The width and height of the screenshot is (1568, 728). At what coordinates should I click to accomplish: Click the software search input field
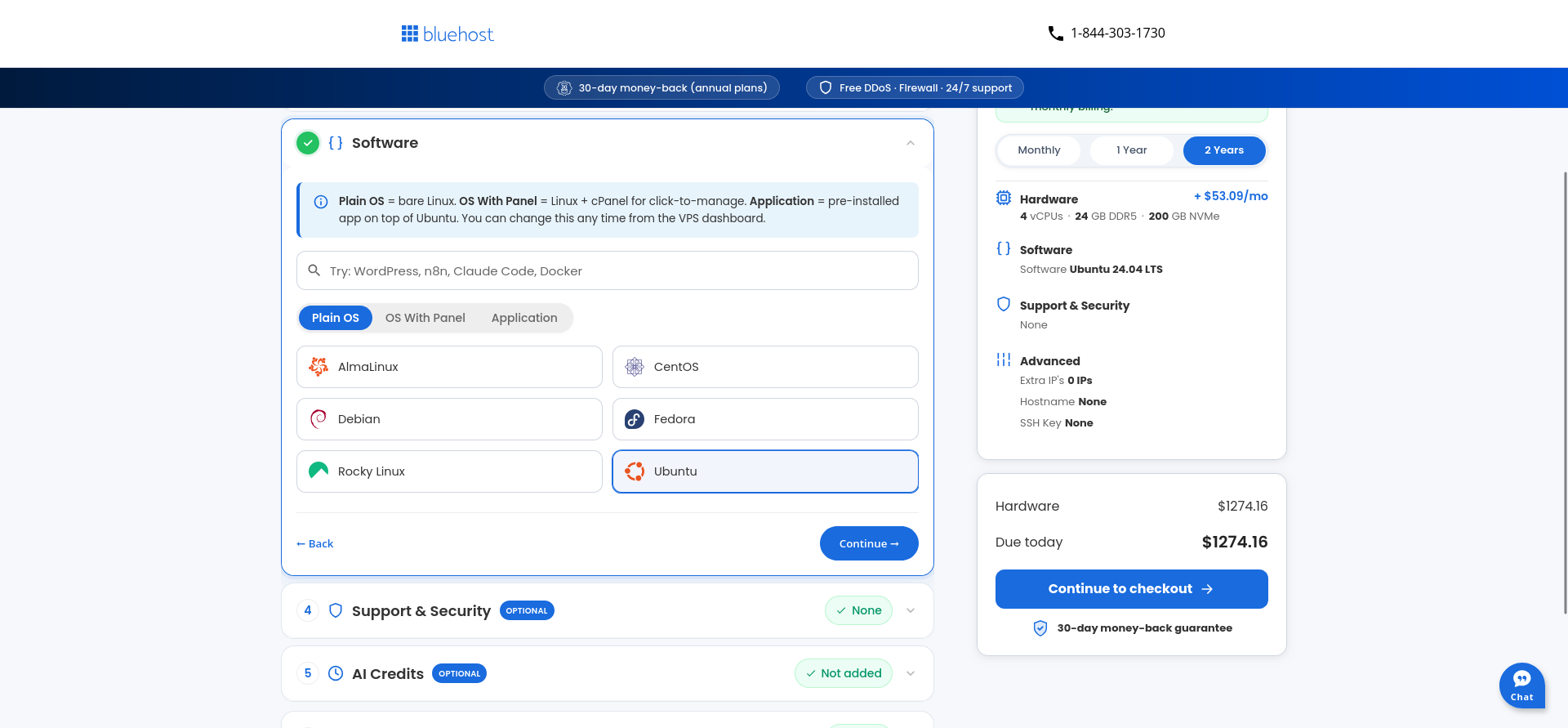pos(608,270)
